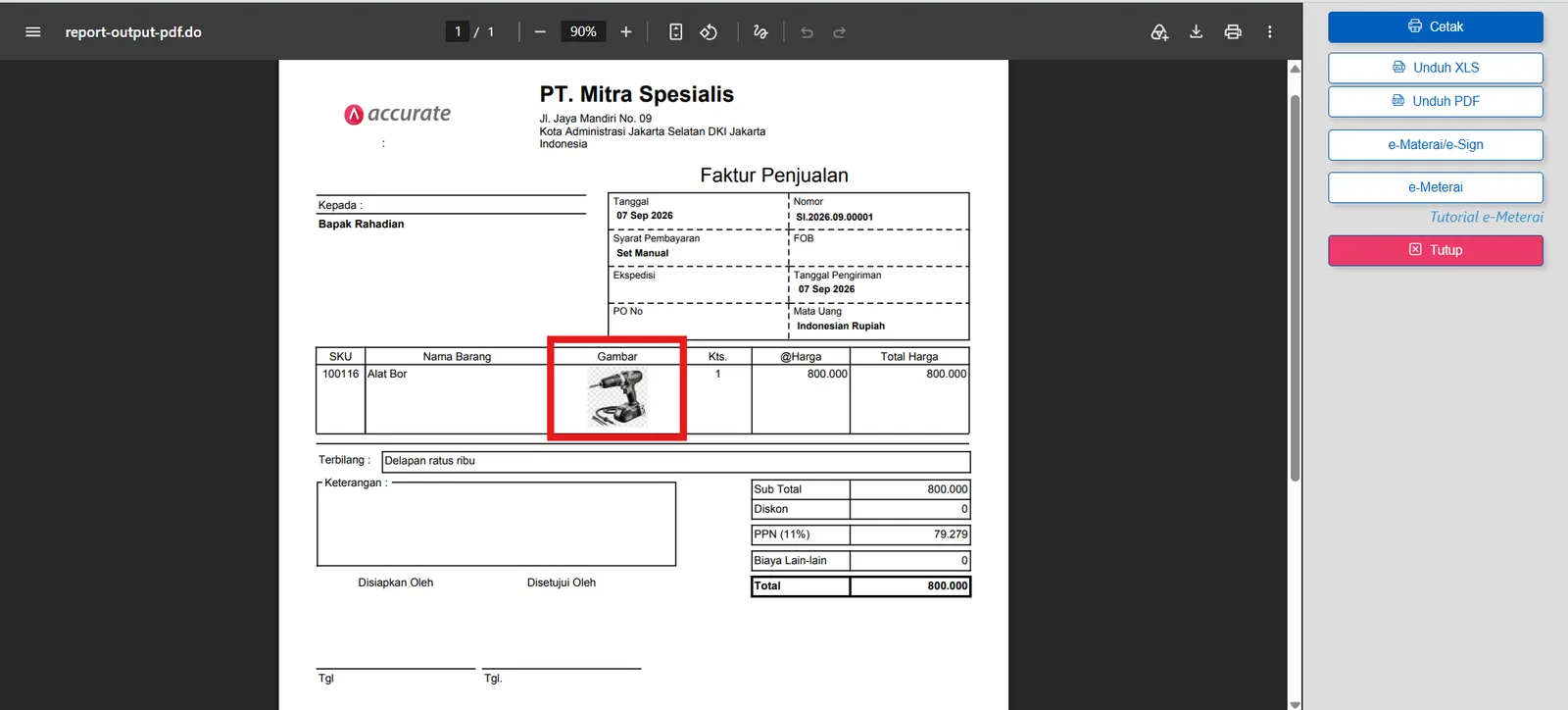Click SKU value 100116

pyautogui.click(x=340, y=374)
